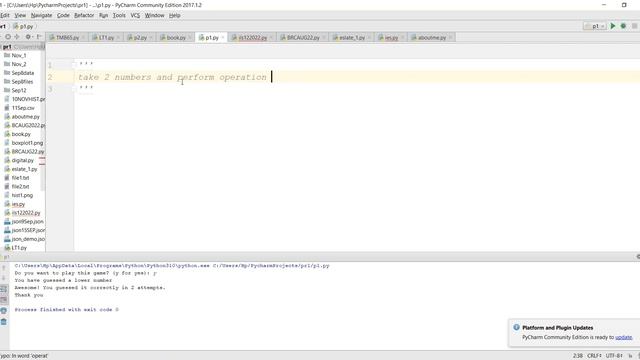This screenshot has width=640, height=360.
Task: Click the CRLF line separator in the status bar
Action: coord(594,356)
